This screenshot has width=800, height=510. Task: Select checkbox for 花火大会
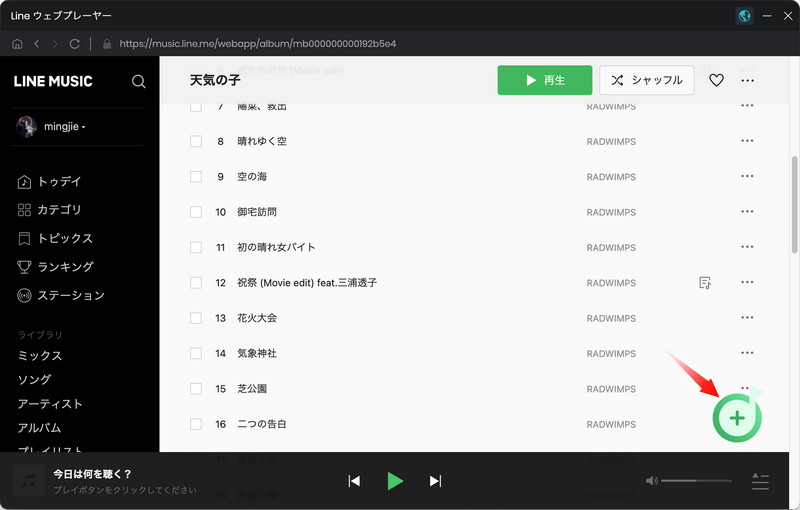pos(196,318)
